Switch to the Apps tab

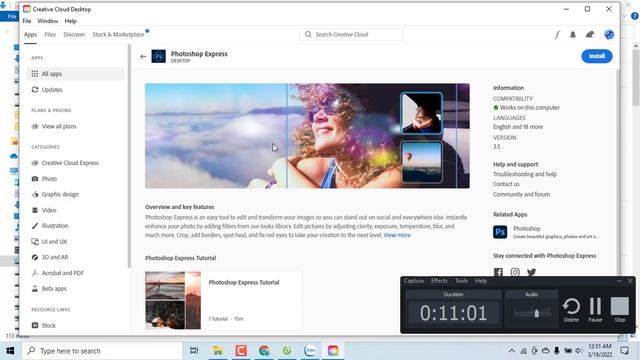[x=30, y=35]
